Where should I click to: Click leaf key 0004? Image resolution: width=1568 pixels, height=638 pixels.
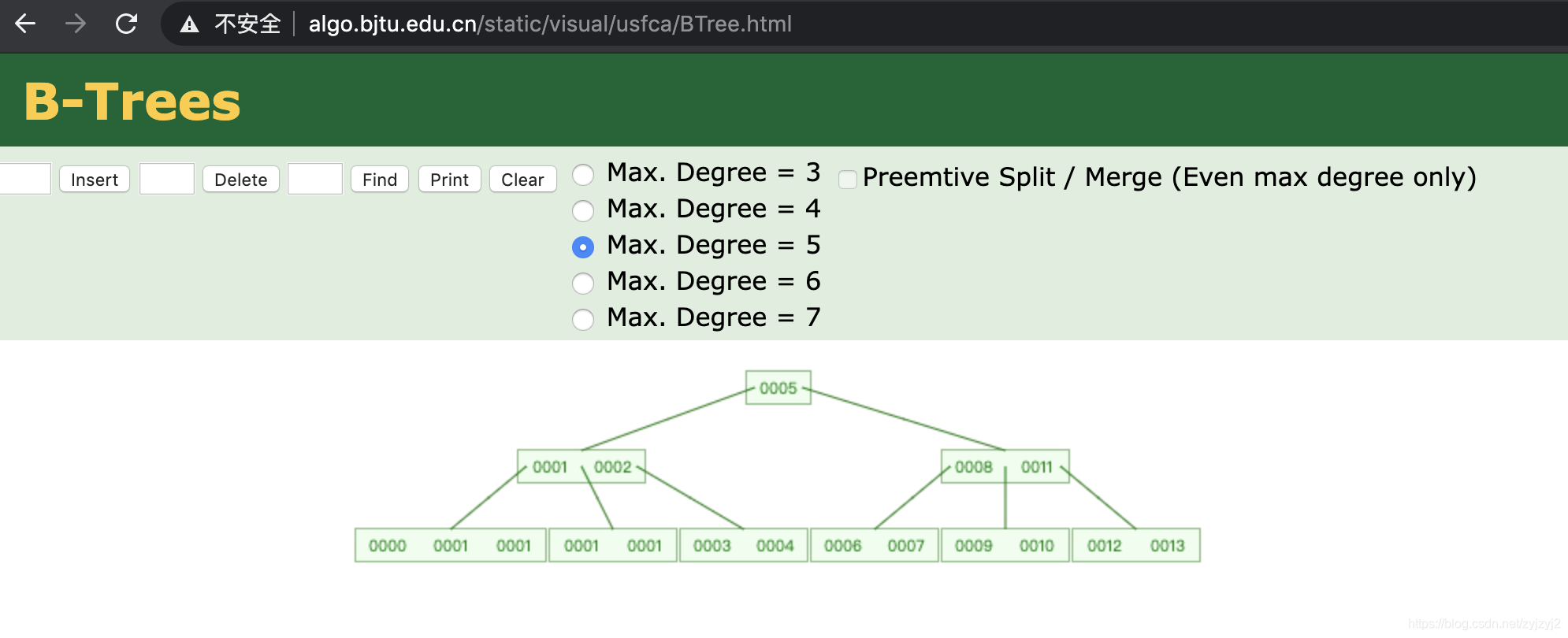point(775,546)
